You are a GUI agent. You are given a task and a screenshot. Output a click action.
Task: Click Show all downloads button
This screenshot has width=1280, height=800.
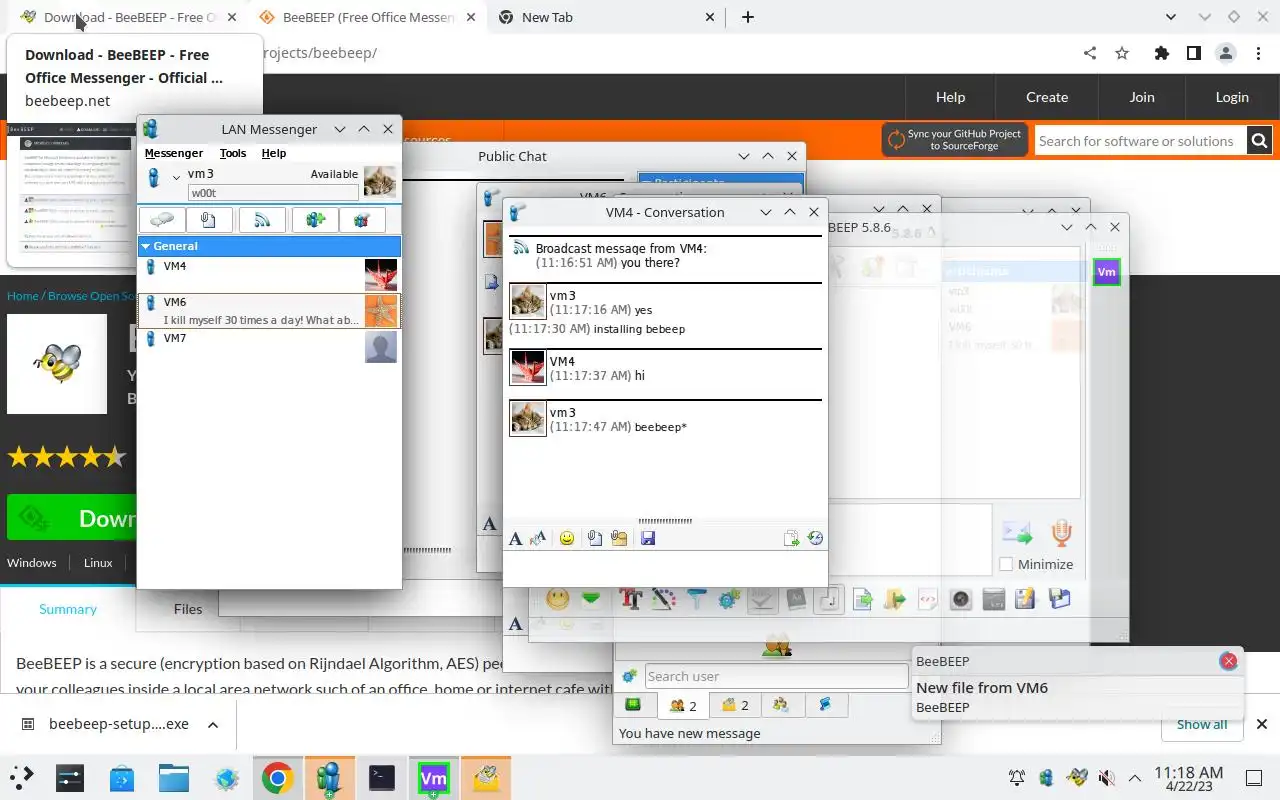click(x=1202, y=724)
